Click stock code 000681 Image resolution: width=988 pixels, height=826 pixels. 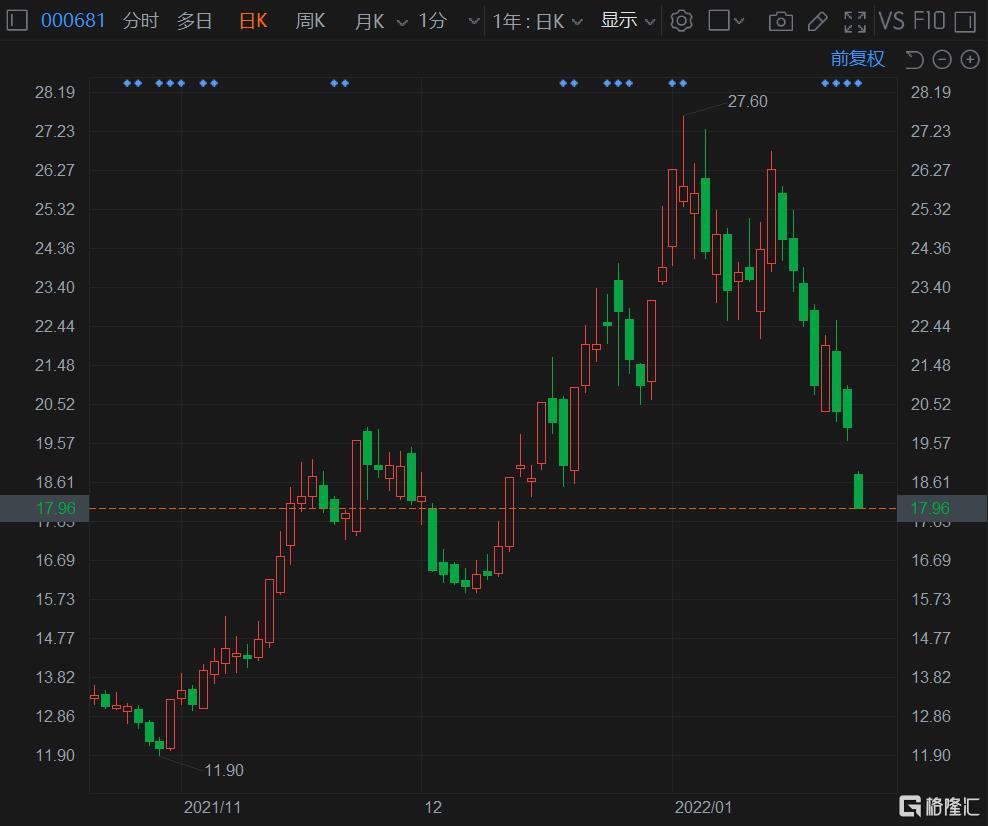[72, 21]
